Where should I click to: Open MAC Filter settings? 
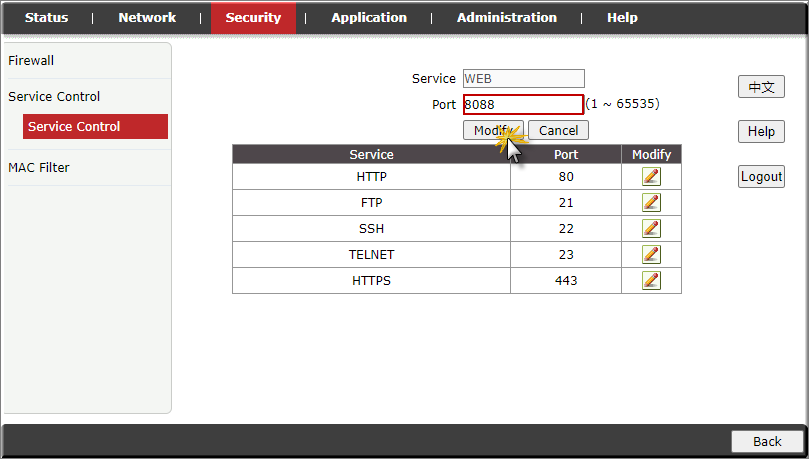39,168
